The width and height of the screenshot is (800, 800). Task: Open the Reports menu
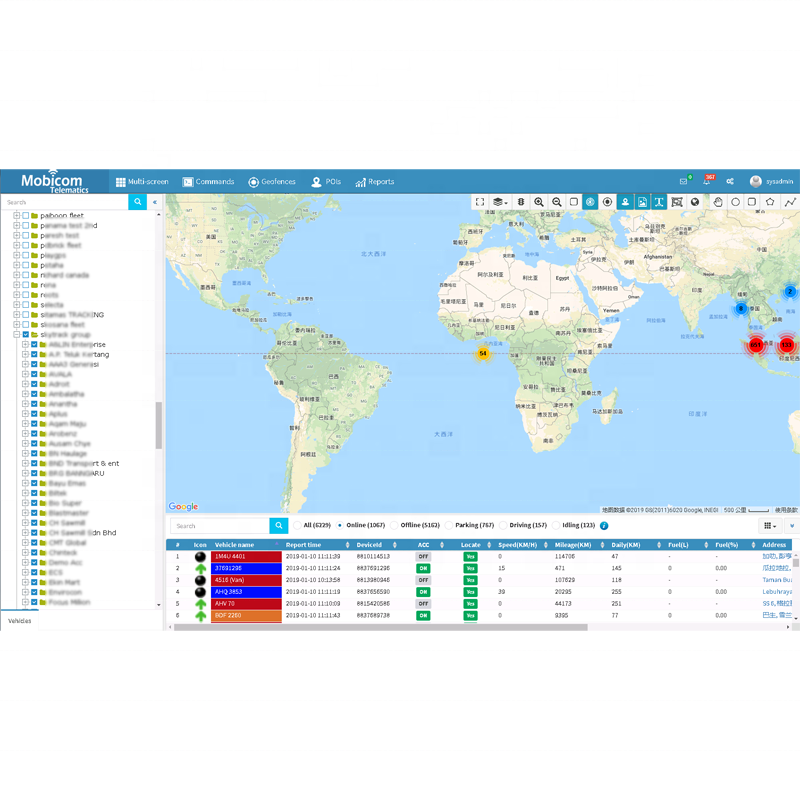tap(374, 182)
